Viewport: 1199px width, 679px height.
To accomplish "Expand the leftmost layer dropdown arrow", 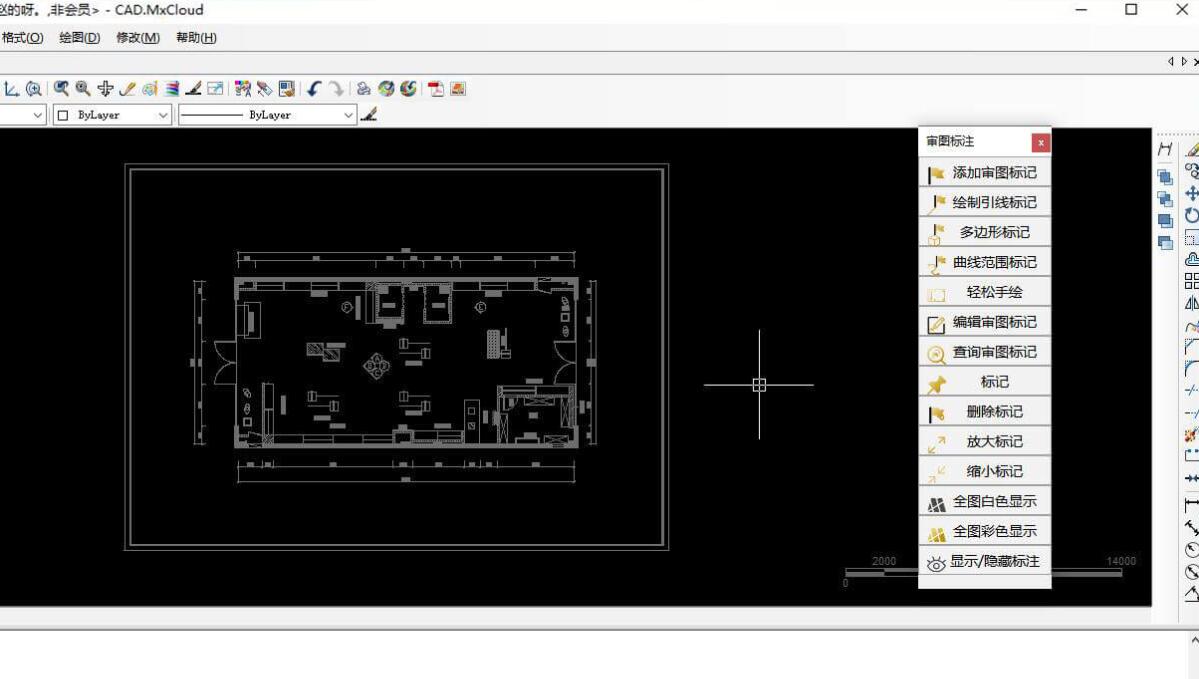I will point(38,115).
